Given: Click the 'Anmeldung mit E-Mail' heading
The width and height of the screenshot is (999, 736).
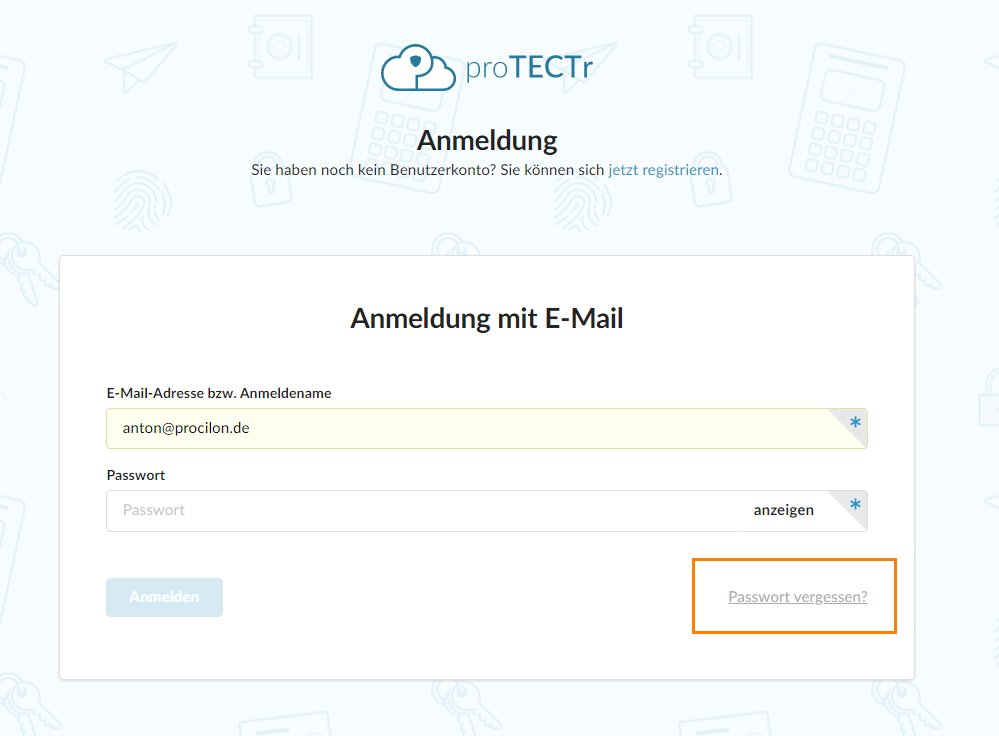Looking at the screenshot, I should [x=487, y=318].
